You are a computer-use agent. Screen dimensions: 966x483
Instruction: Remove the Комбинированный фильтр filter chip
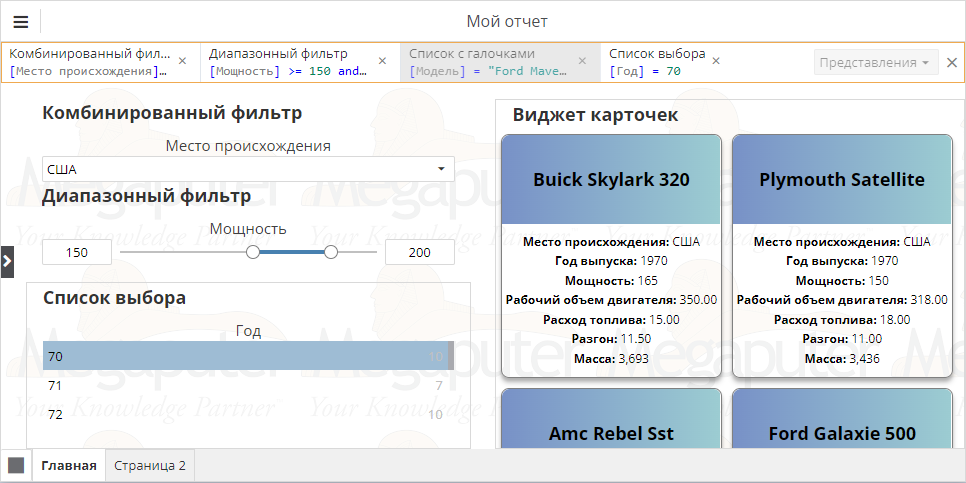coord(182,61)
